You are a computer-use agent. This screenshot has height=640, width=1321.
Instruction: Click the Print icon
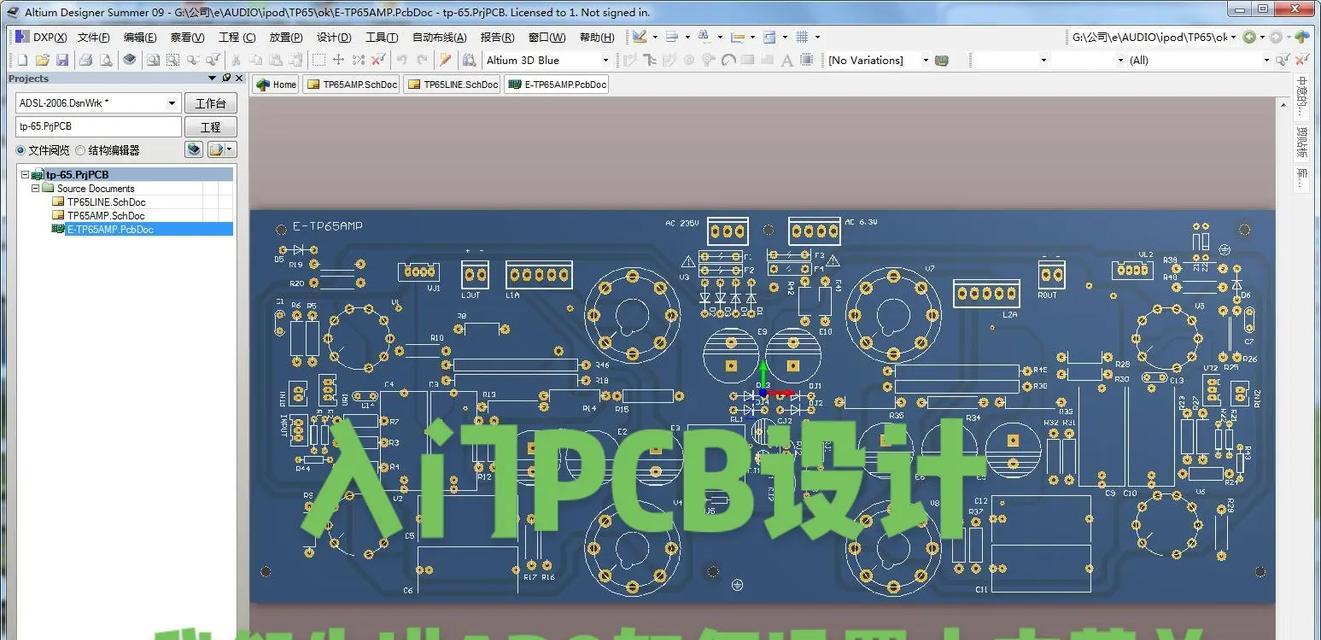click(86, 60)
